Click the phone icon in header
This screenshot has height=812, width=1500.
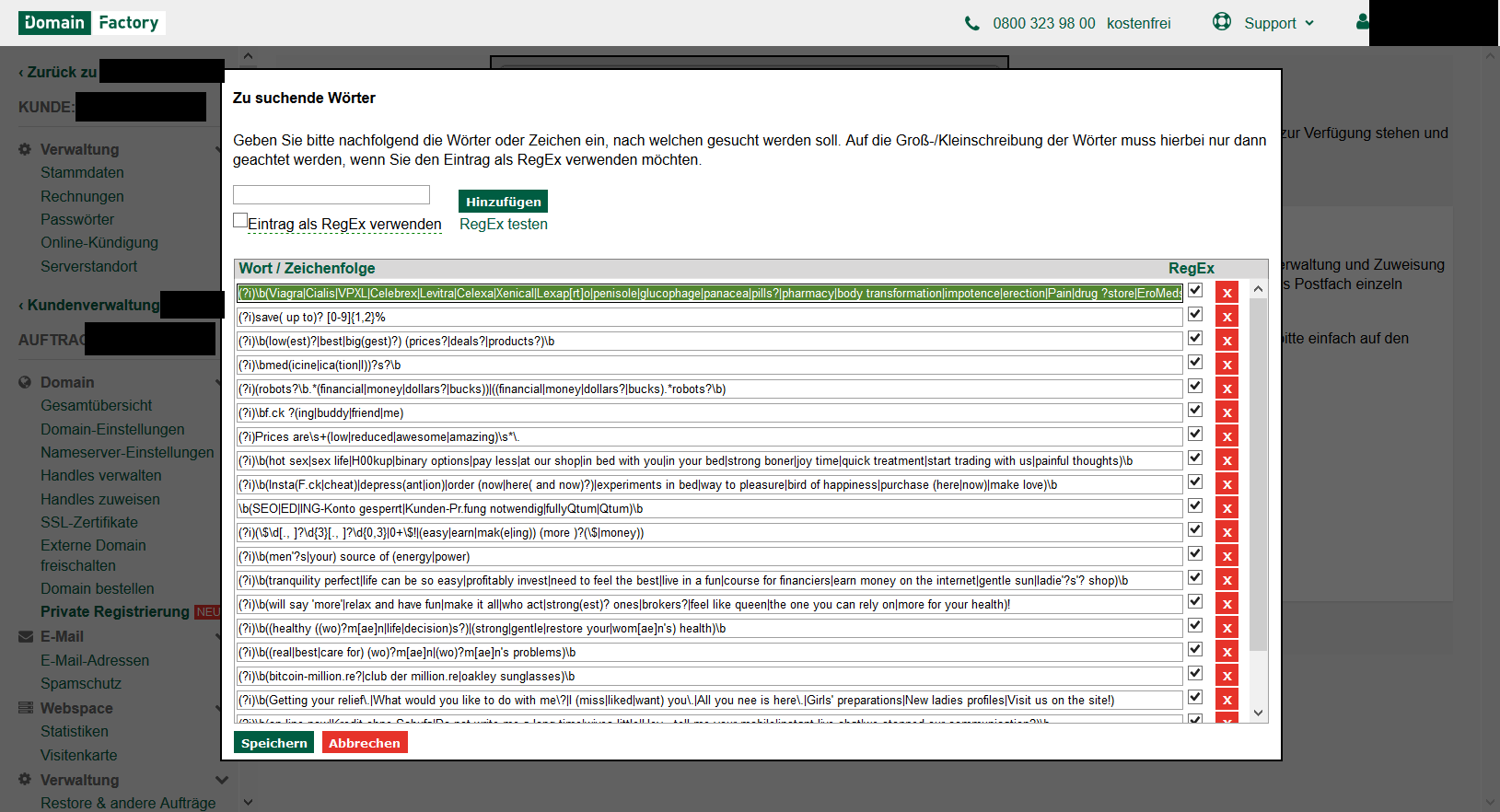971,23
